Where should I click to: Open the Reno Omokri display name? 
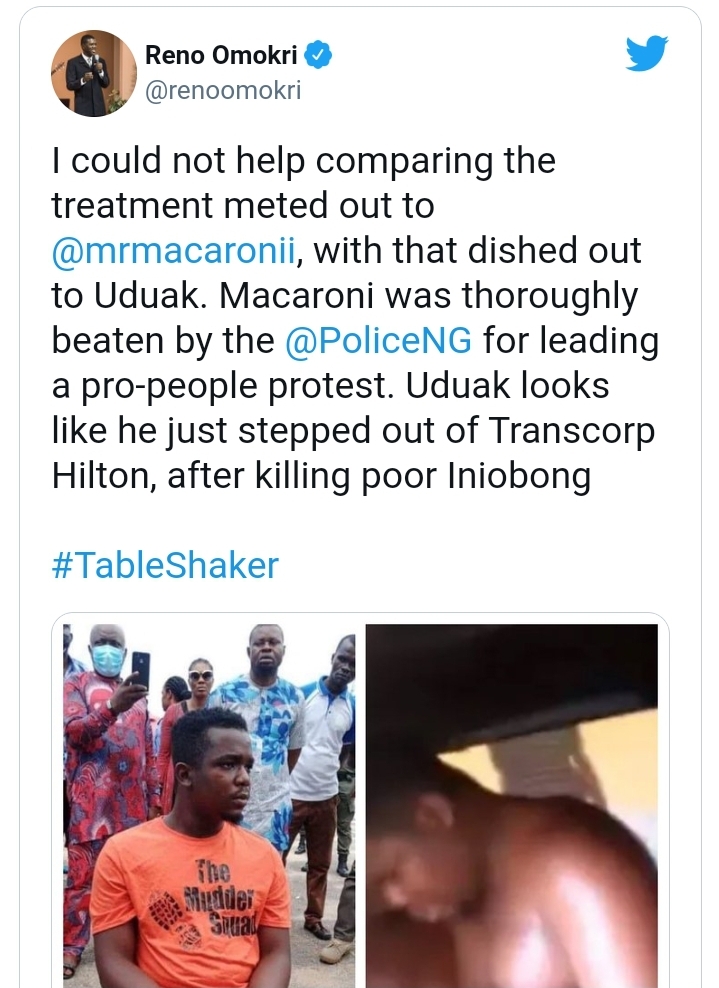221,56
